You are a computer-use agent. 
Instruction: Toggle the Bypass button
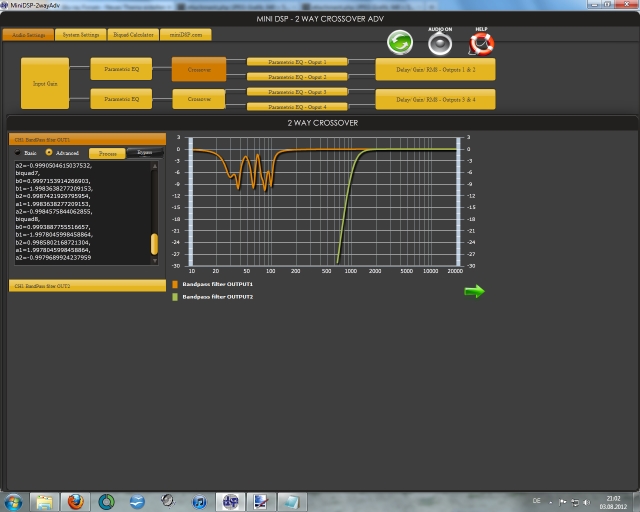(145, 153)
